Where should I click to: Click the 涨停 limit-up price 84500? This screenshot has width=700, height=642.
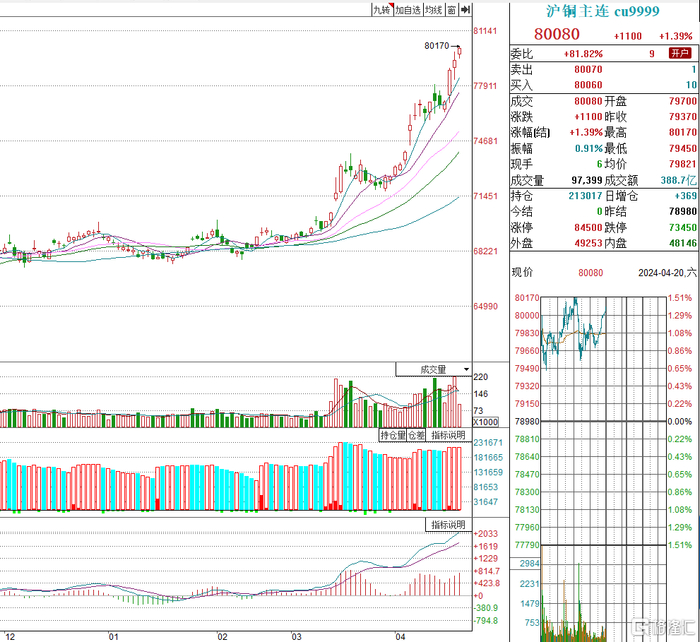[588, 227]
